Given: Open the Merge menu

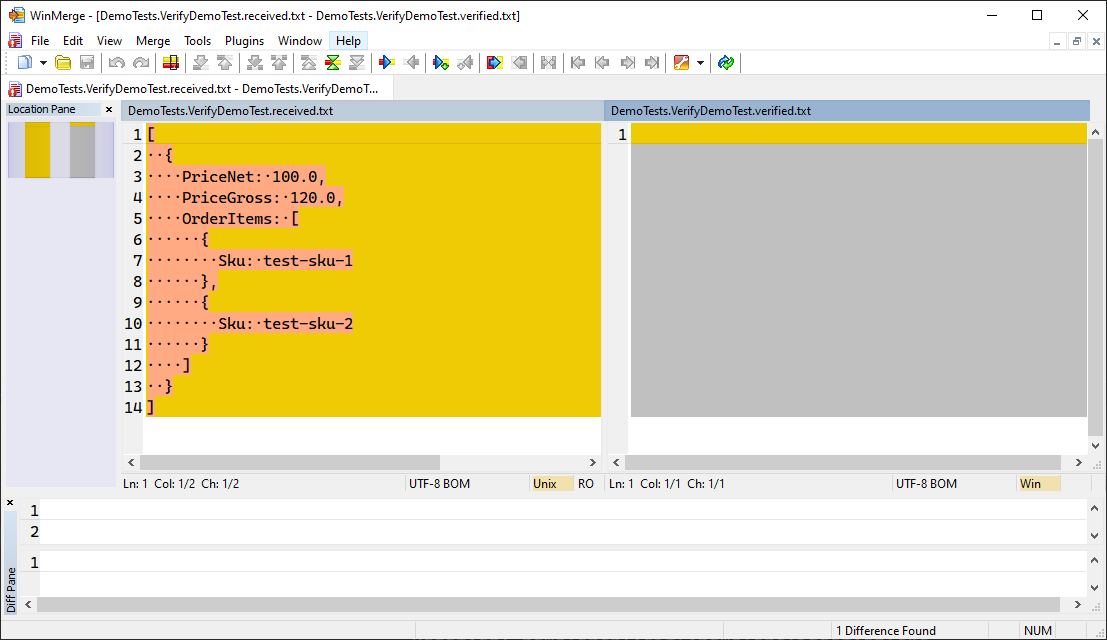Looking at the screenshot, I should click(153, 41).
